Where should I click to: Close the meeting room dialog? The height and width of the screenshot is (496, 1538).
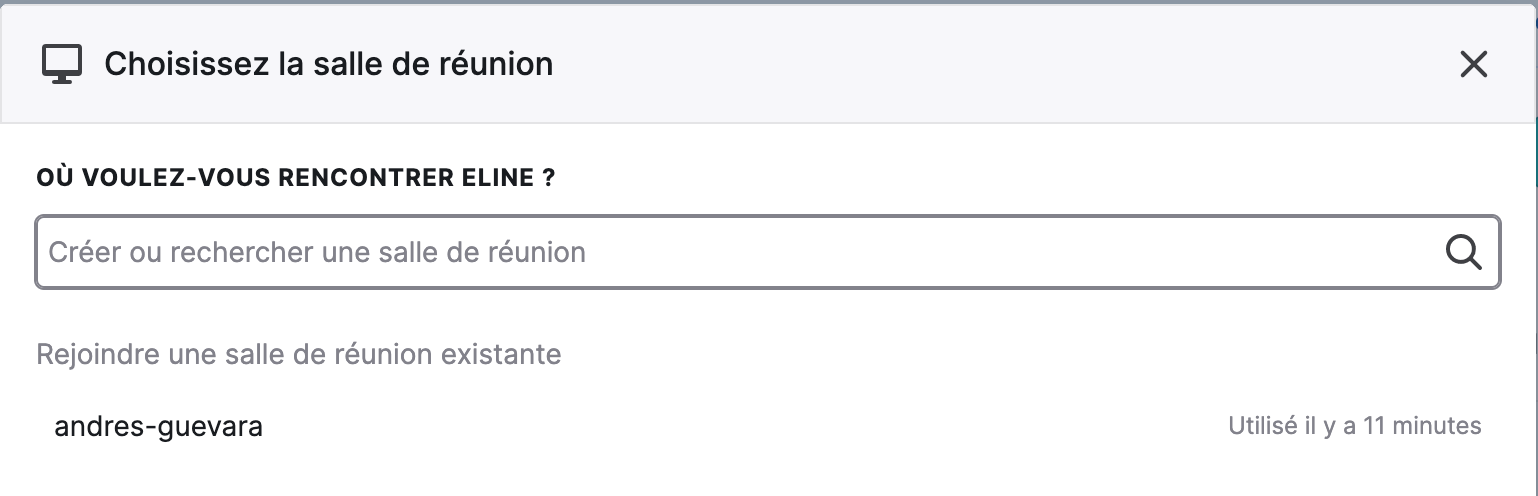[1474, 65]
